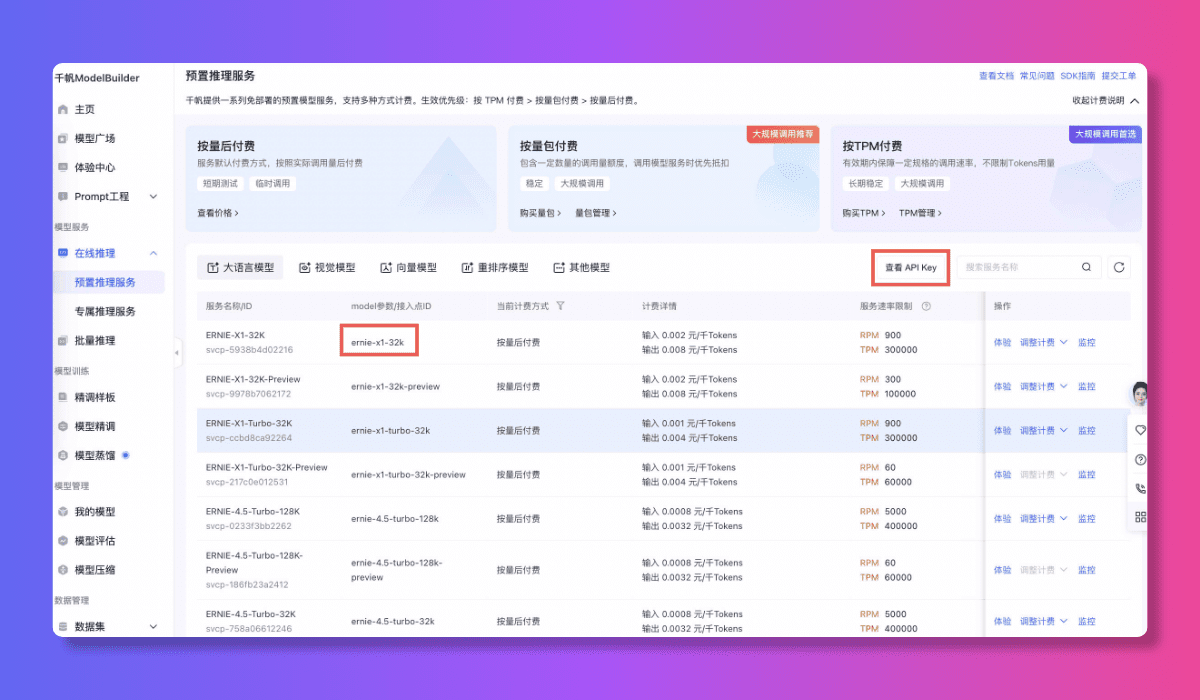This screenshot has height=700, width=1200.
Task: Click 监控 for ERNIE-X1-Turbo-32K row
Action: coord(1086,430)
